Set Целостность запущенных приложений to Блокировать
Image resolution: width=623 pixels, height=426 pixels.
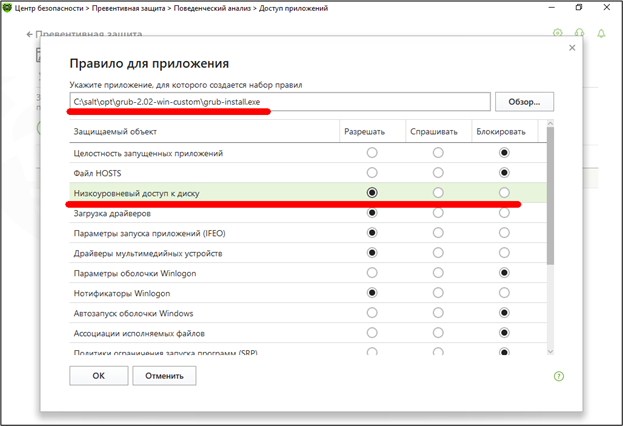(x=504, y=153)
